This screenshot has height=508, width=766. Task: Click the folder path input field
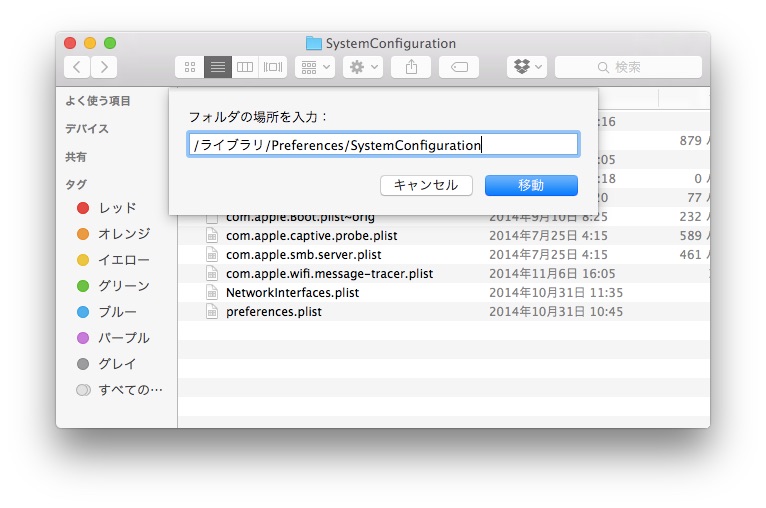pos(383,145)
